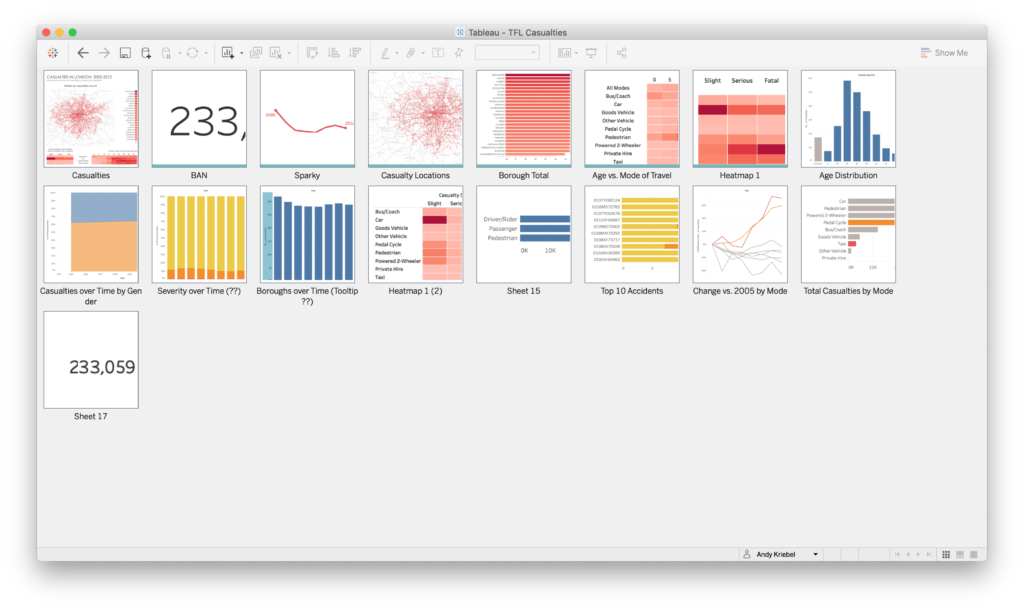The height and width of the screenshot is (610, 1024).
Task: Select the Change vs. 2005 by Mode thumbnail
Action: tap(740, 234)
